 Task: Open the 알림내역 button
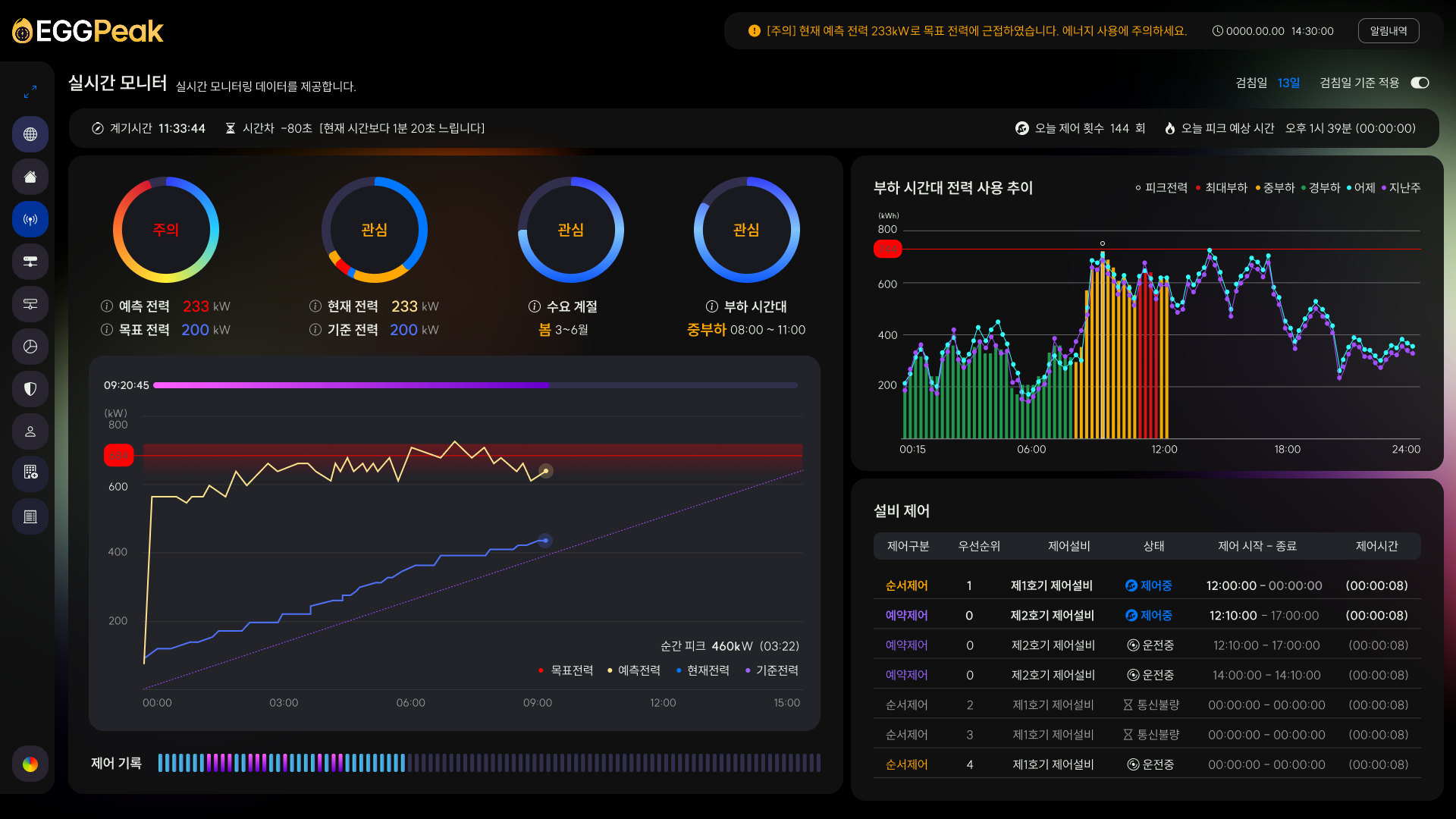(x=1389, y=31)
